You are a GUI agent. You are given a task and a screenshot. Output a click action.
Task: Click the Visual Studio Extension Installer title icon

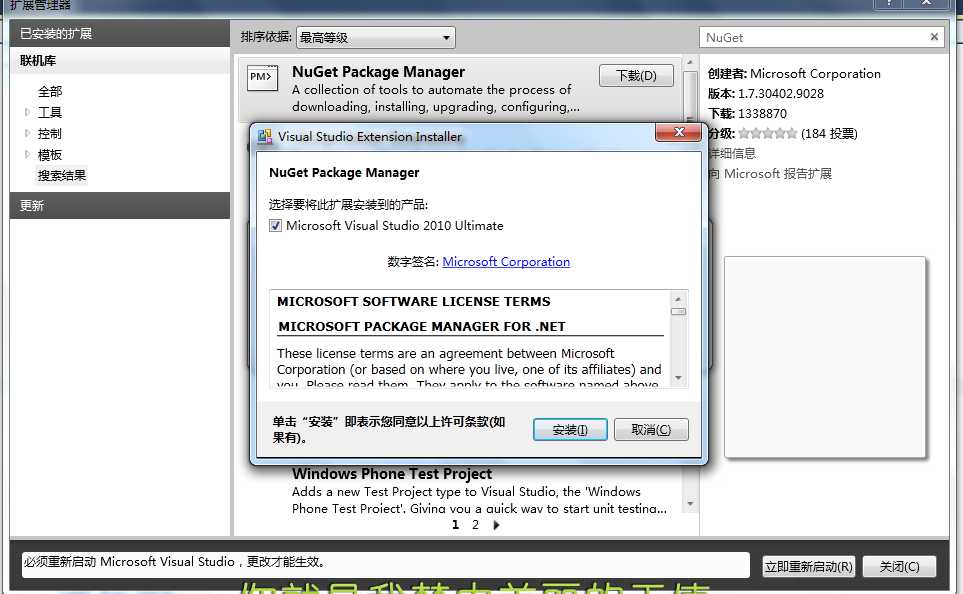265,136
